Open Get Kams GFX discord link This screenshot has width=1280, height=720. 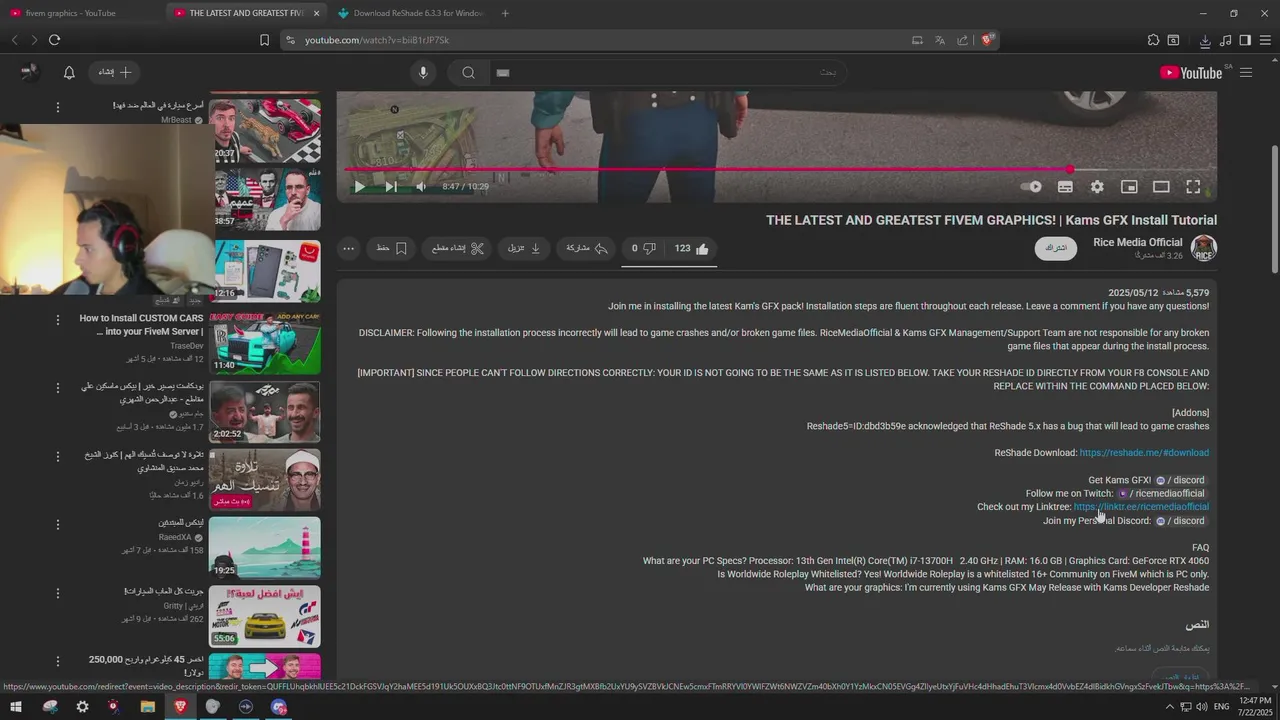tap(1181, 480)
